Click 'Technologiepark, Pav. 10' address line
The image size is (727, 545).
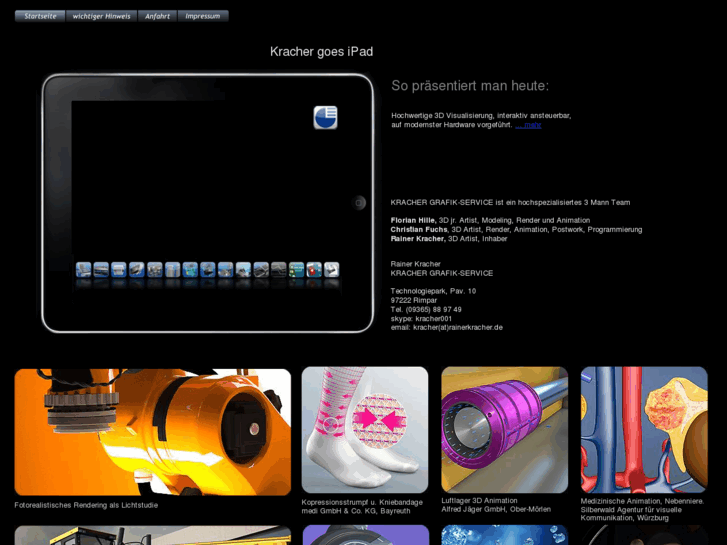click(x=433, y=291)
